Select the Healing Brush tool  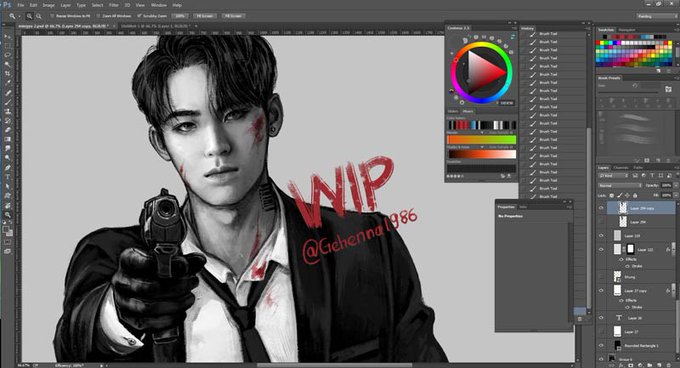pos(7,93)
